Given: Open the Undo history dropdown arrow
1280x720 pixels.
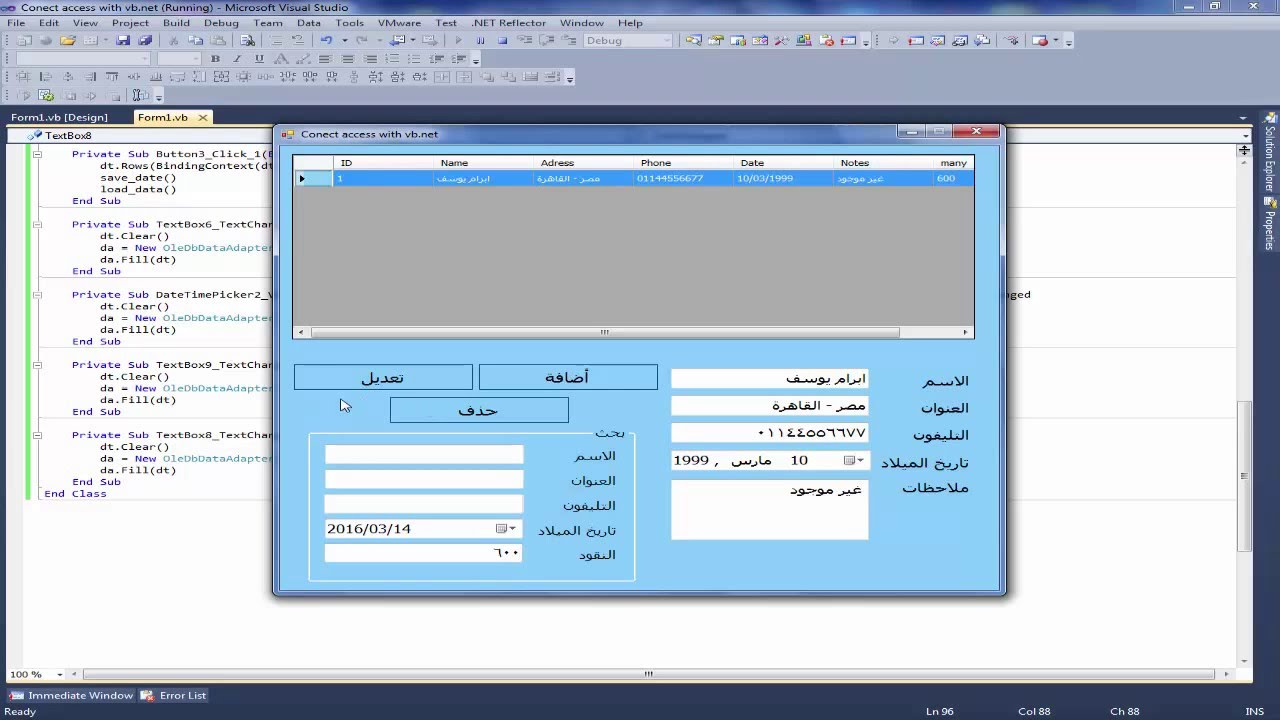Looking at the screenshot, I should point(344,41).
